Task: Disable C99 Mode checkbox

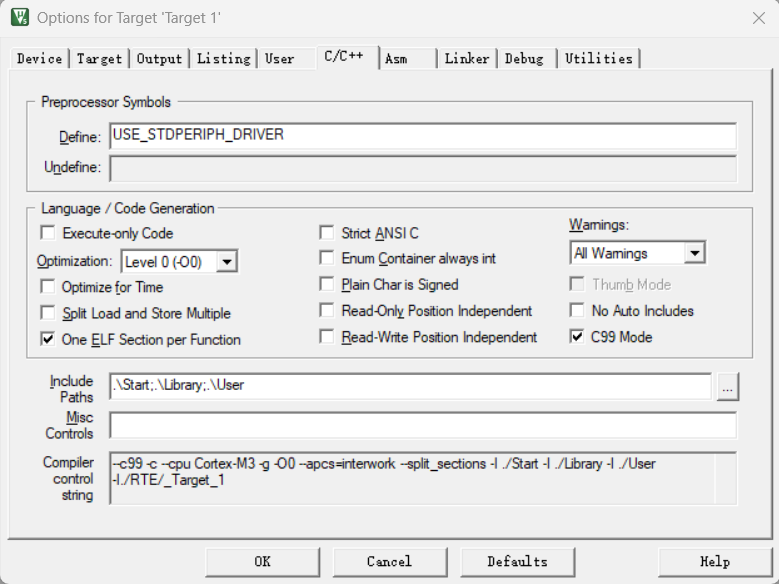Action: pyautogui.click(x=577, y=337)
